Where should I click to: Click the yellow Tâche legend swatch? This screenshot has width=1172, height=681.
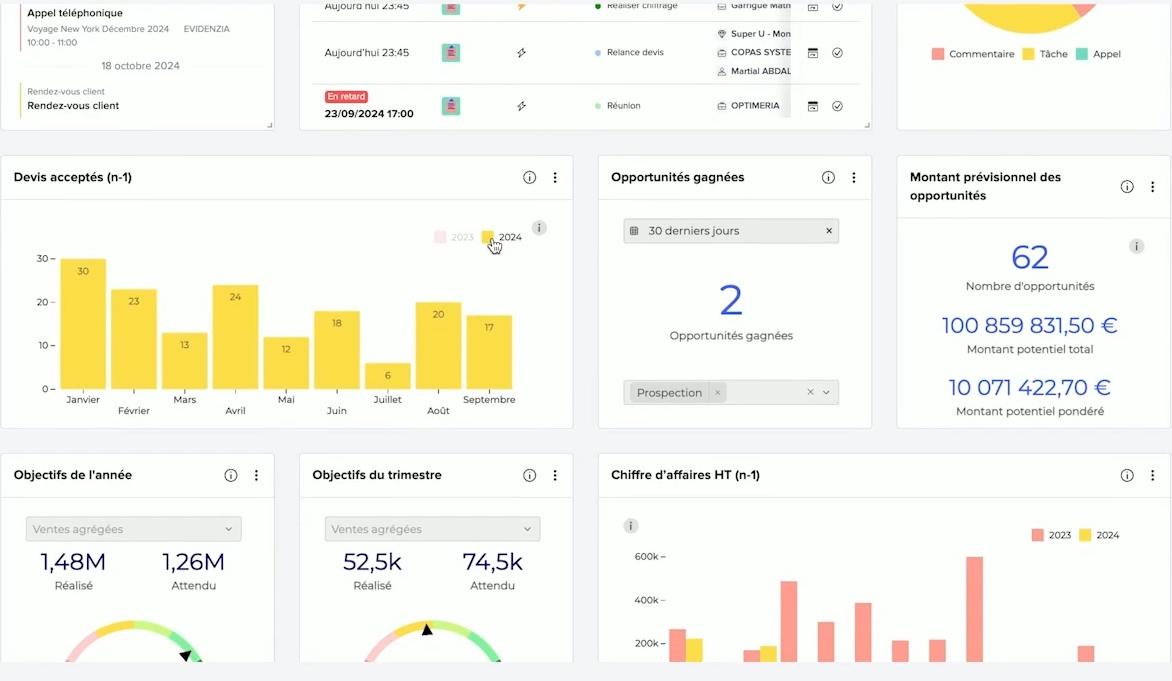pos(1027,54)
